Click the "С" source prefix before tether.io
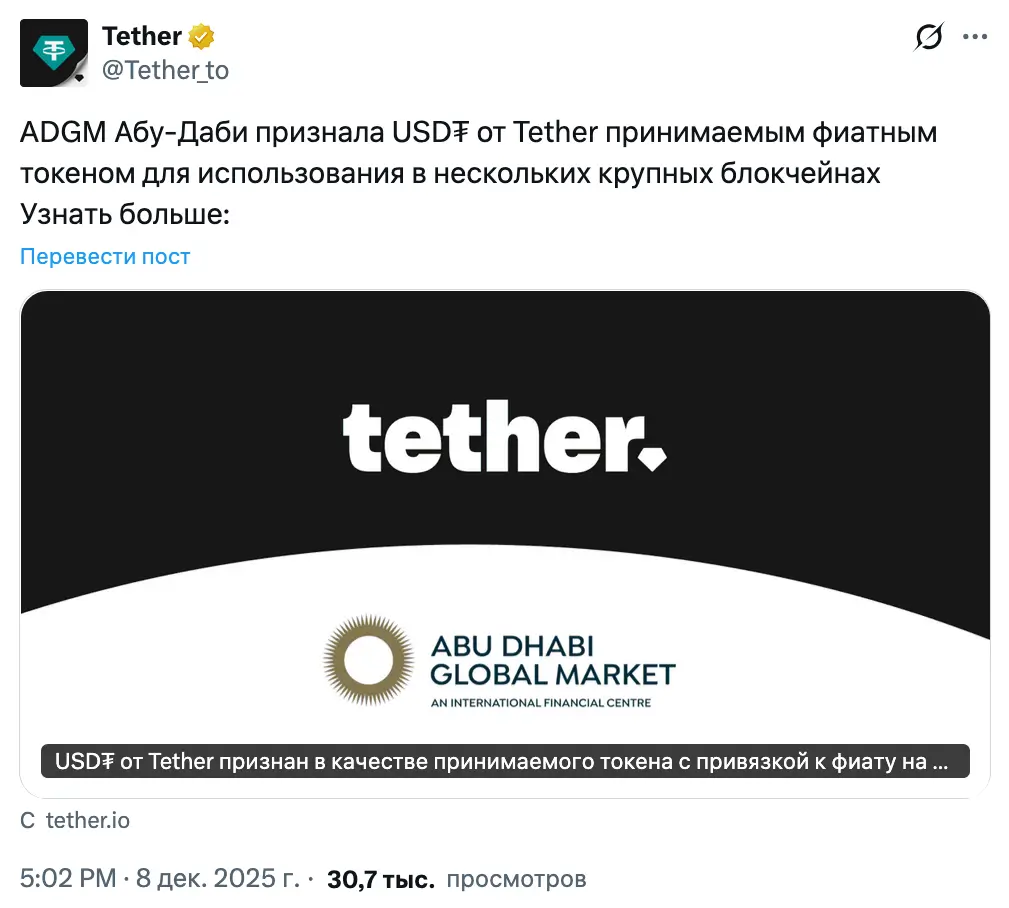Screen dimensions: 1009x908 27,821
